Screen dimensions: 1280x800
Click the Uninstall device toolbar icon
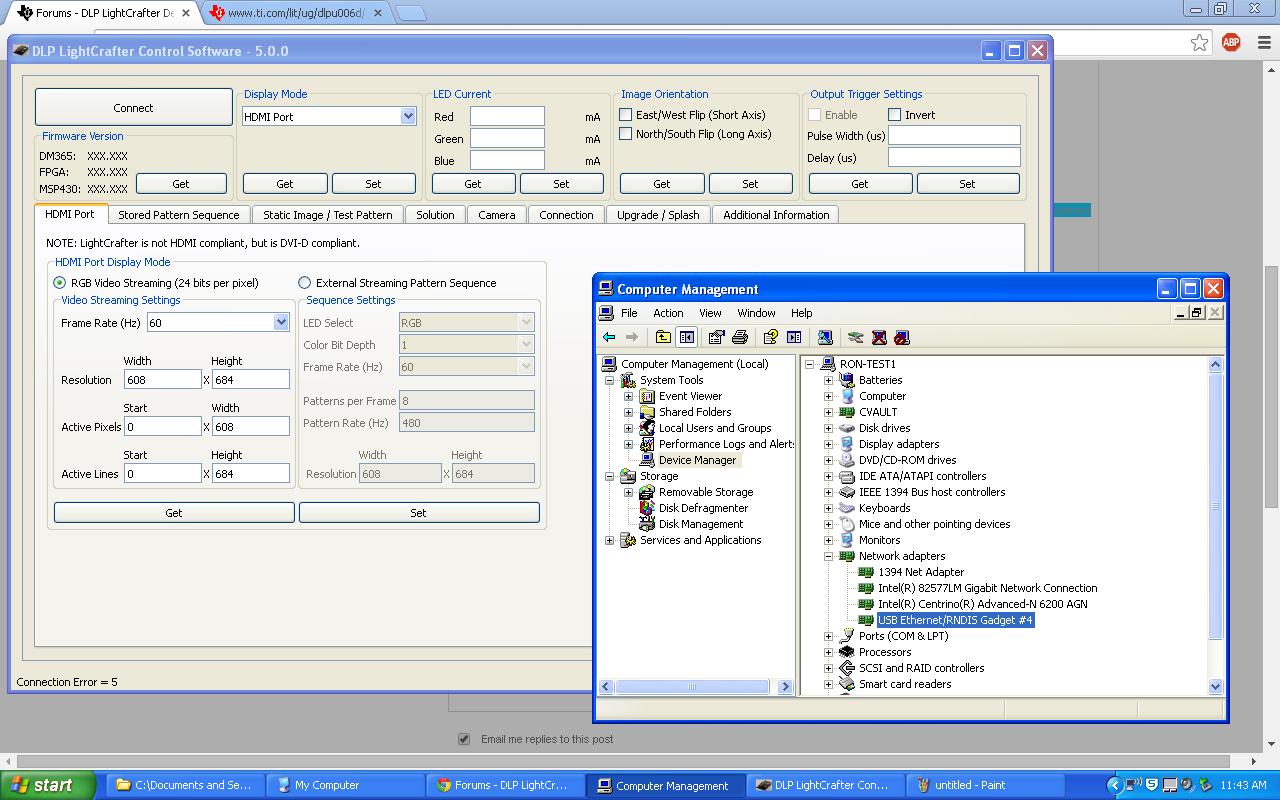click(879, 337)
